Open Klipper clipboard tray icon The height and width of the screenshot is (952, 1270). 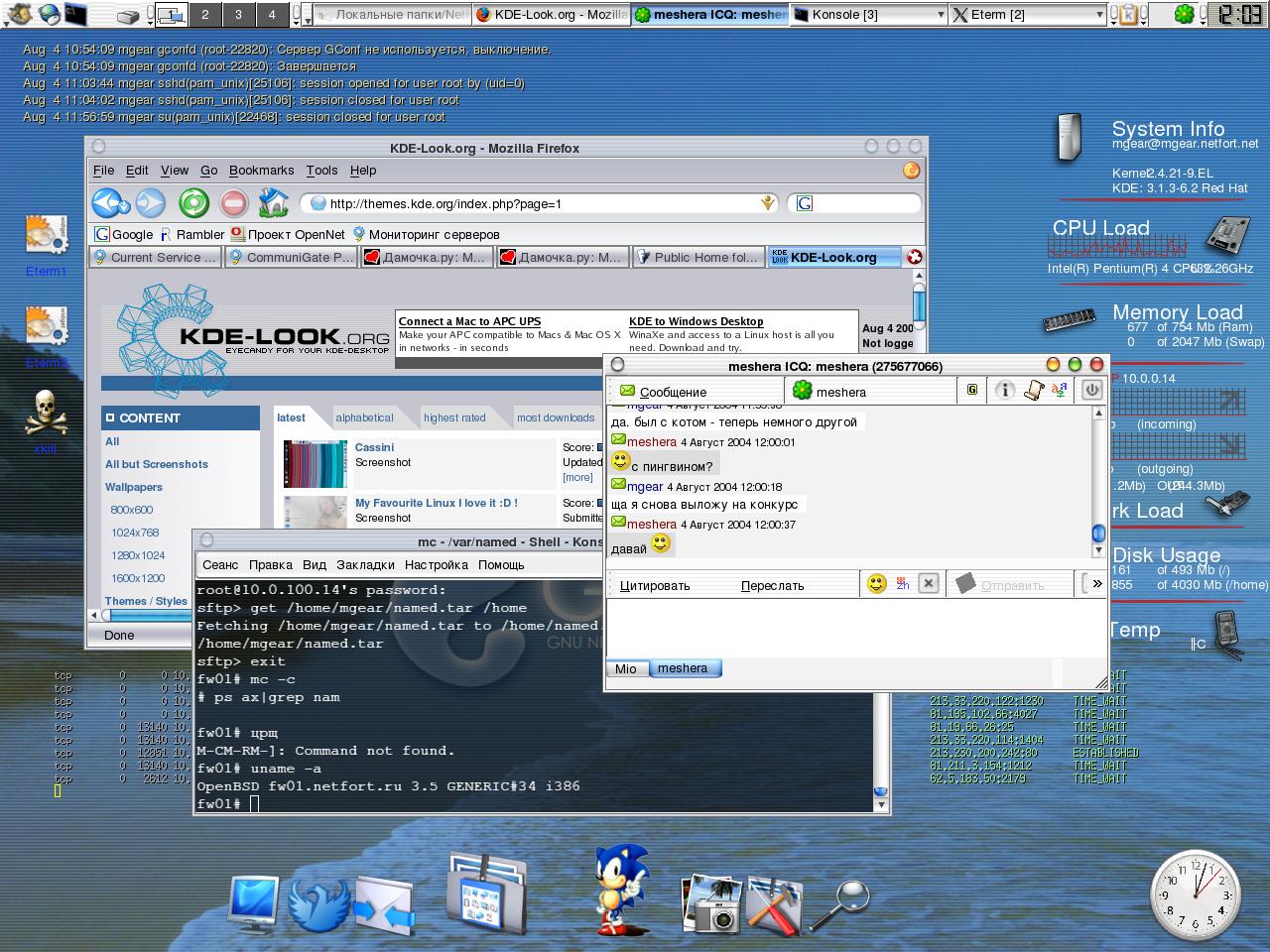1127,14
